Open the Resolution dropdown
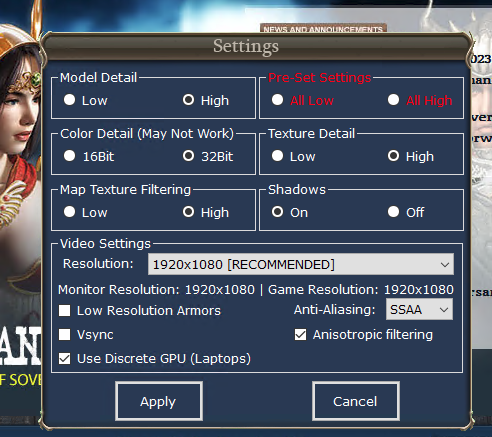The height and width of the screenshot is (437, 492). [x=301, y=264]
